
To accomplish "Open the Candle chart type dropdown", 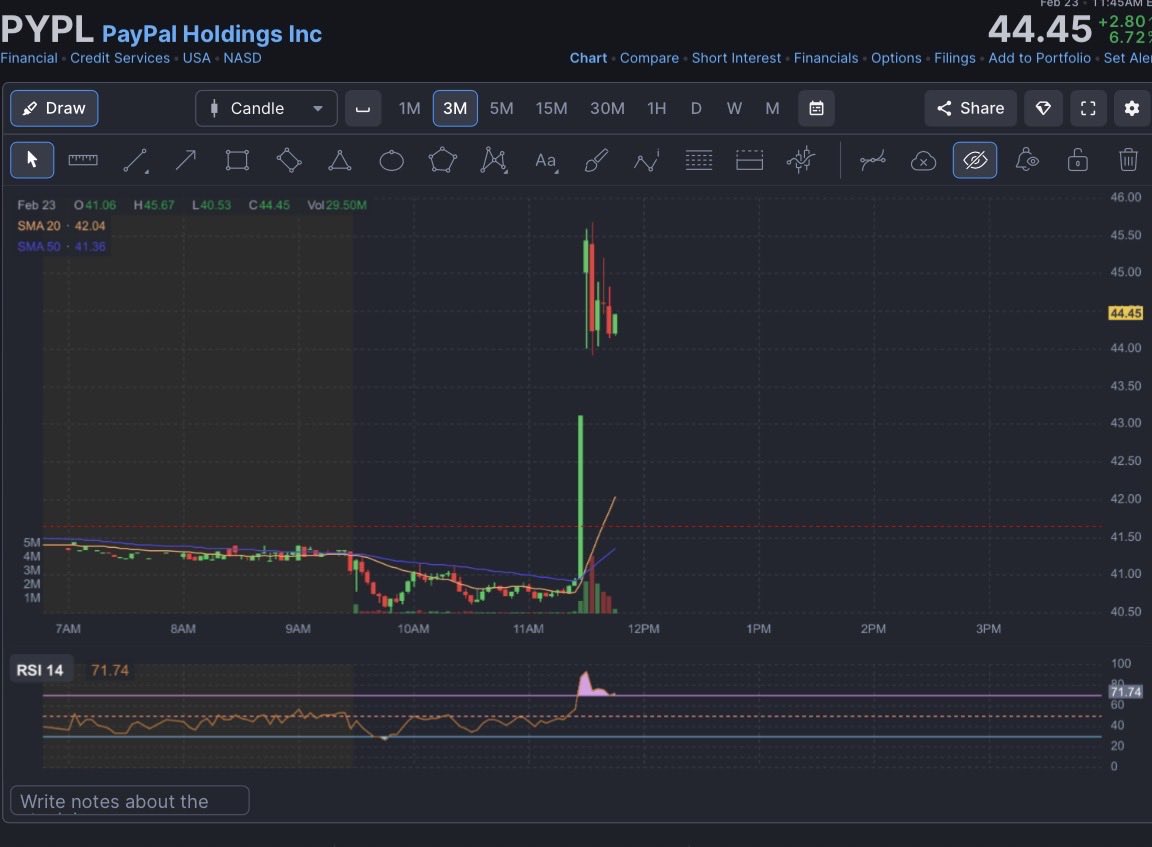I will pos(266,109).
